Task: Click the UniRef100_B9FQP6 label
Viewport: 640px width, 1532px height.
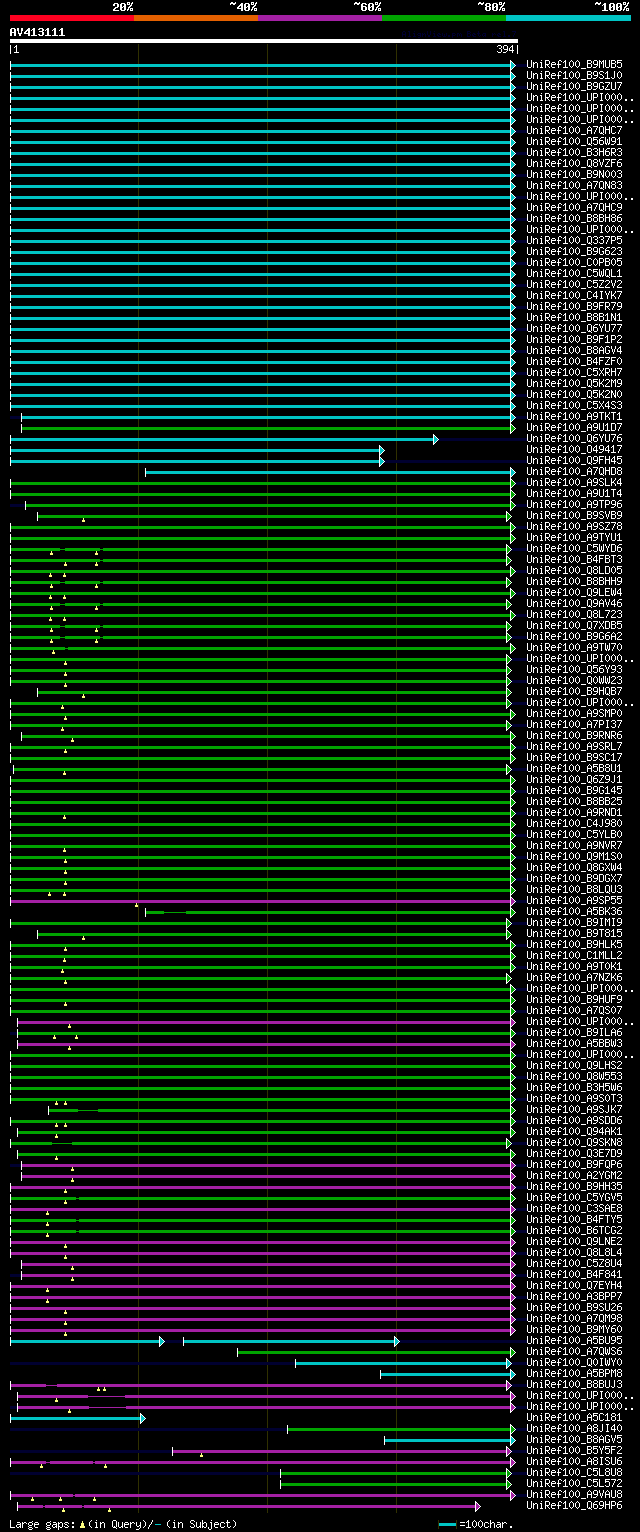Action: 574,1164
